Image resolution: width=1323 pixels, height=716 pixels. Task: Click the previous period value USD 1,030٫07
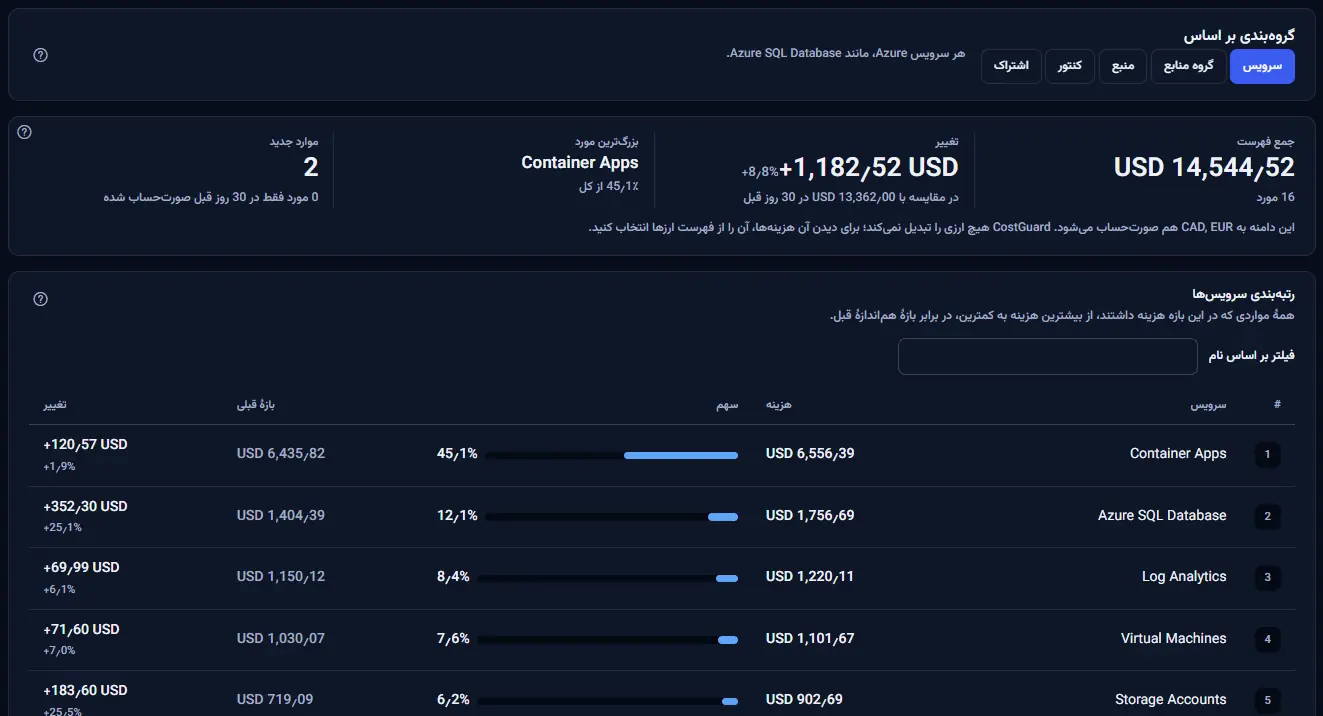[281, 638]
